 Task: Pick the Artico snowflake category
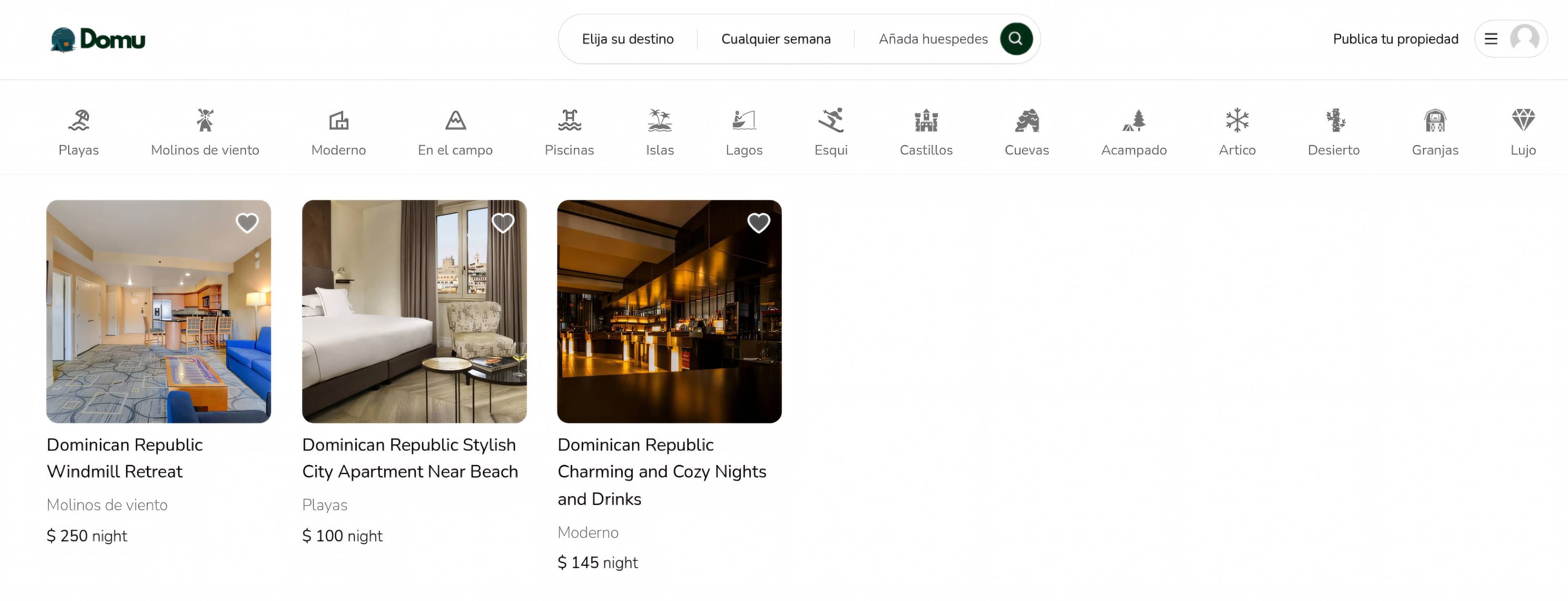coord(1237,133)
